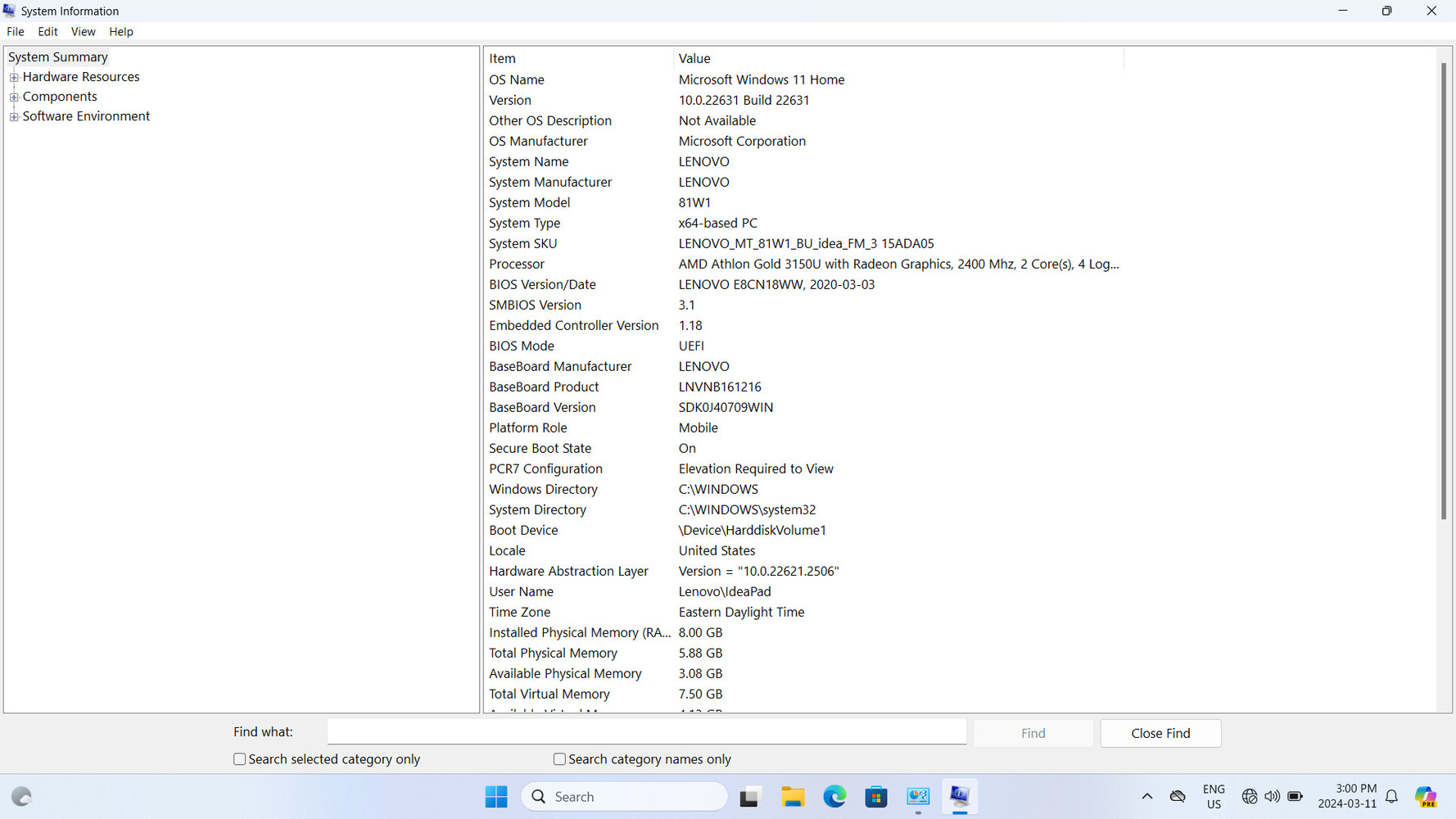1456x819 pixels.
Task: Click the Find button
Action: click(x=1033, y=733)
